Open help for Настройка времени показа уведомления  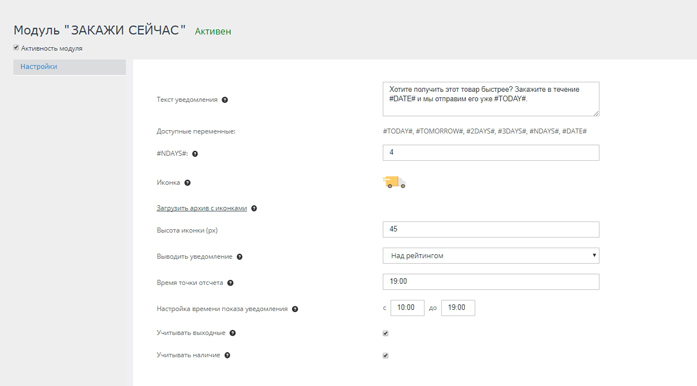point(295,309)
